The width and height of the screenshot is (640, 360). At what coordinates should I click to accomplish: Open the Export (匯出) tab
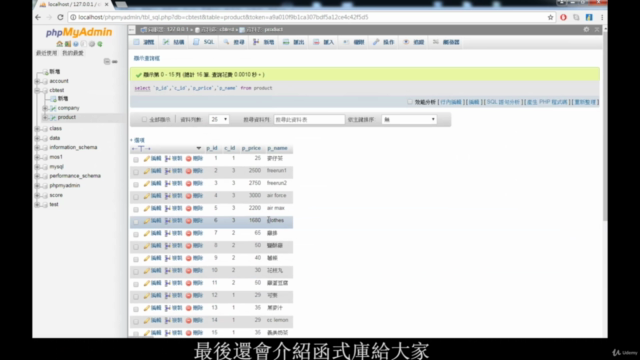tap(294, 42)
